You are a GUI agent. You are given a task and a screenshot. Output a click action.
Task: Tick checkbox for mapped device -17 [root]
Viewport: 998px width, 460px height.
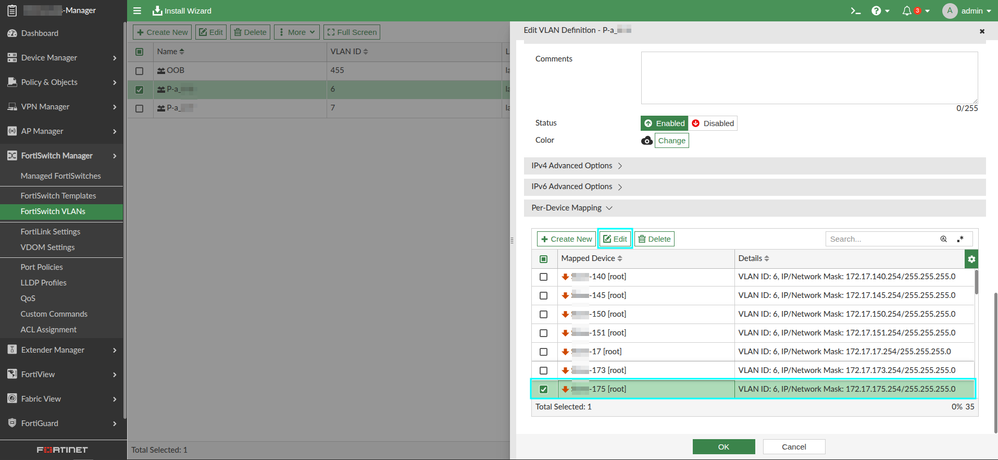(544, 351)
